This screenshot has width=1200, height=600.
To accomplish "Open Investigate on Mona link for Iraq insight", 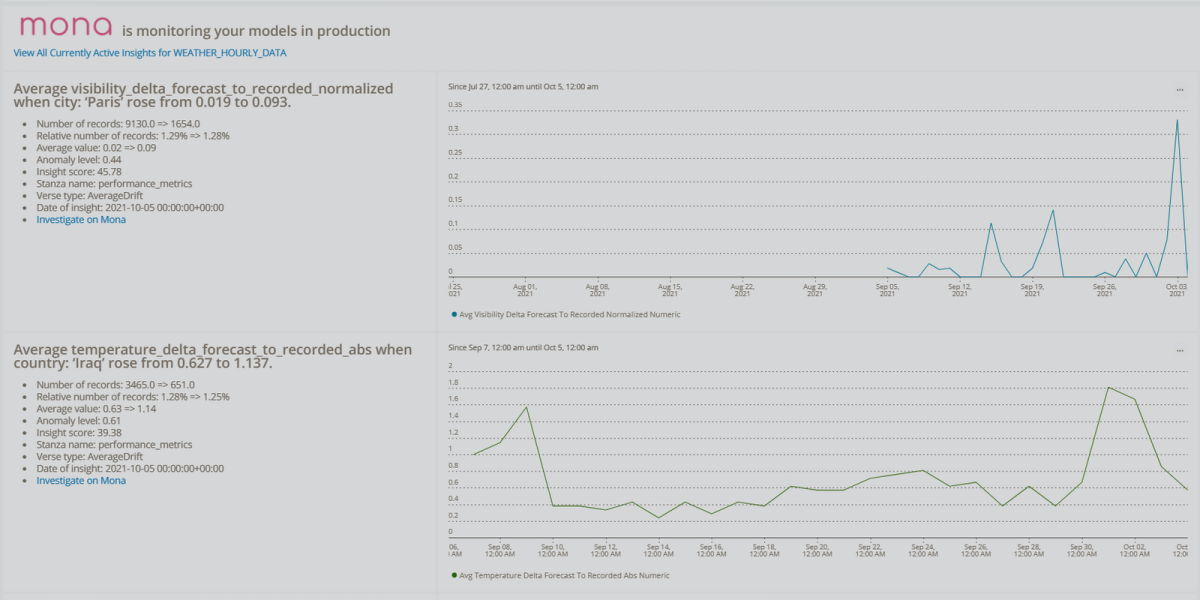I will (81, 480).
